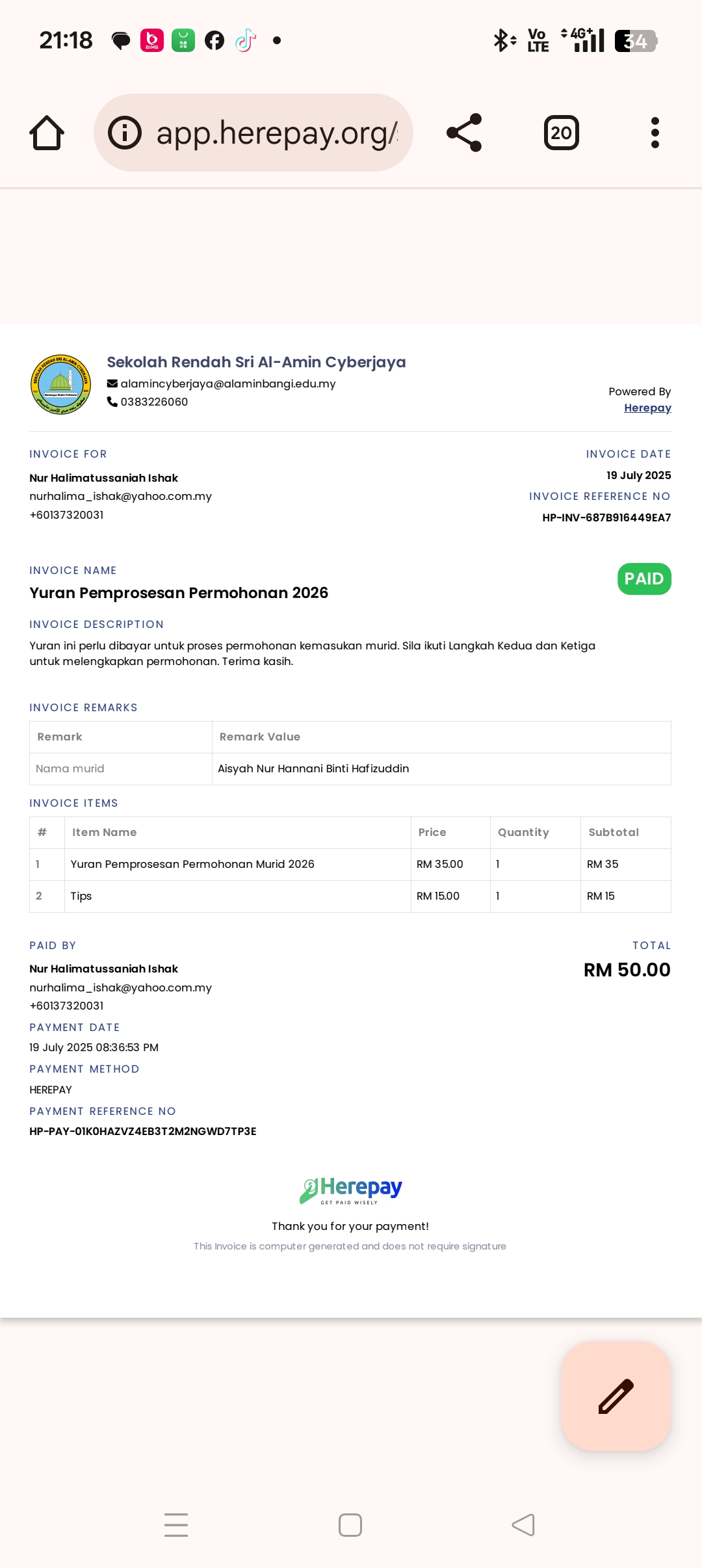Tap the TikTok notification icon in status bar
This screenshot has height=1568, width=702.
[x=245, y=40]
